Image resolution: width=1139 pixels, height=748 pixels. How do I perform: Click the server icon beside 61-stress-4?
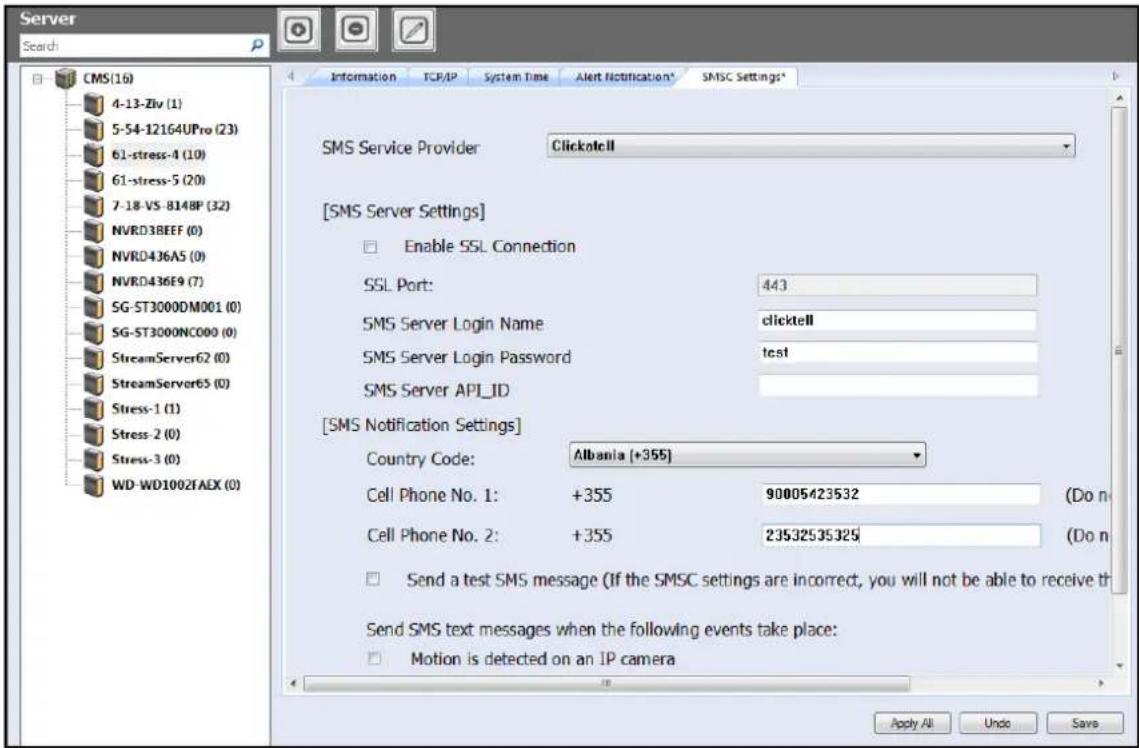(x=94, y=155)
